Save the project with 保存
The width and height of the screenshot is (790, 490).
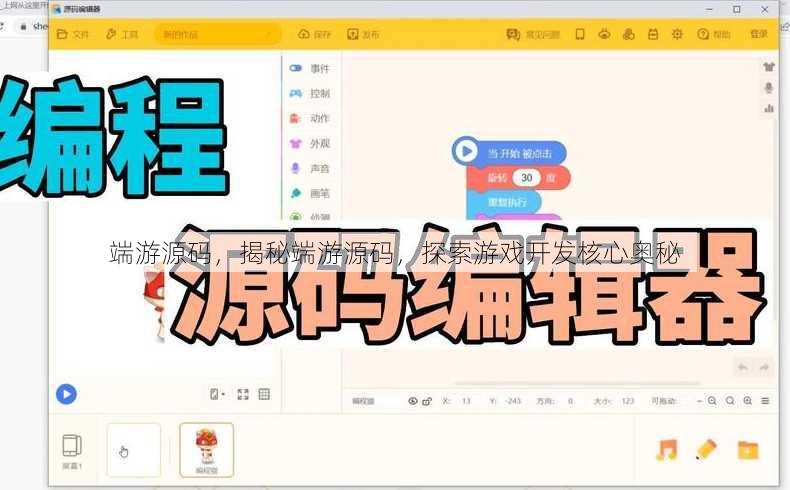314,34
